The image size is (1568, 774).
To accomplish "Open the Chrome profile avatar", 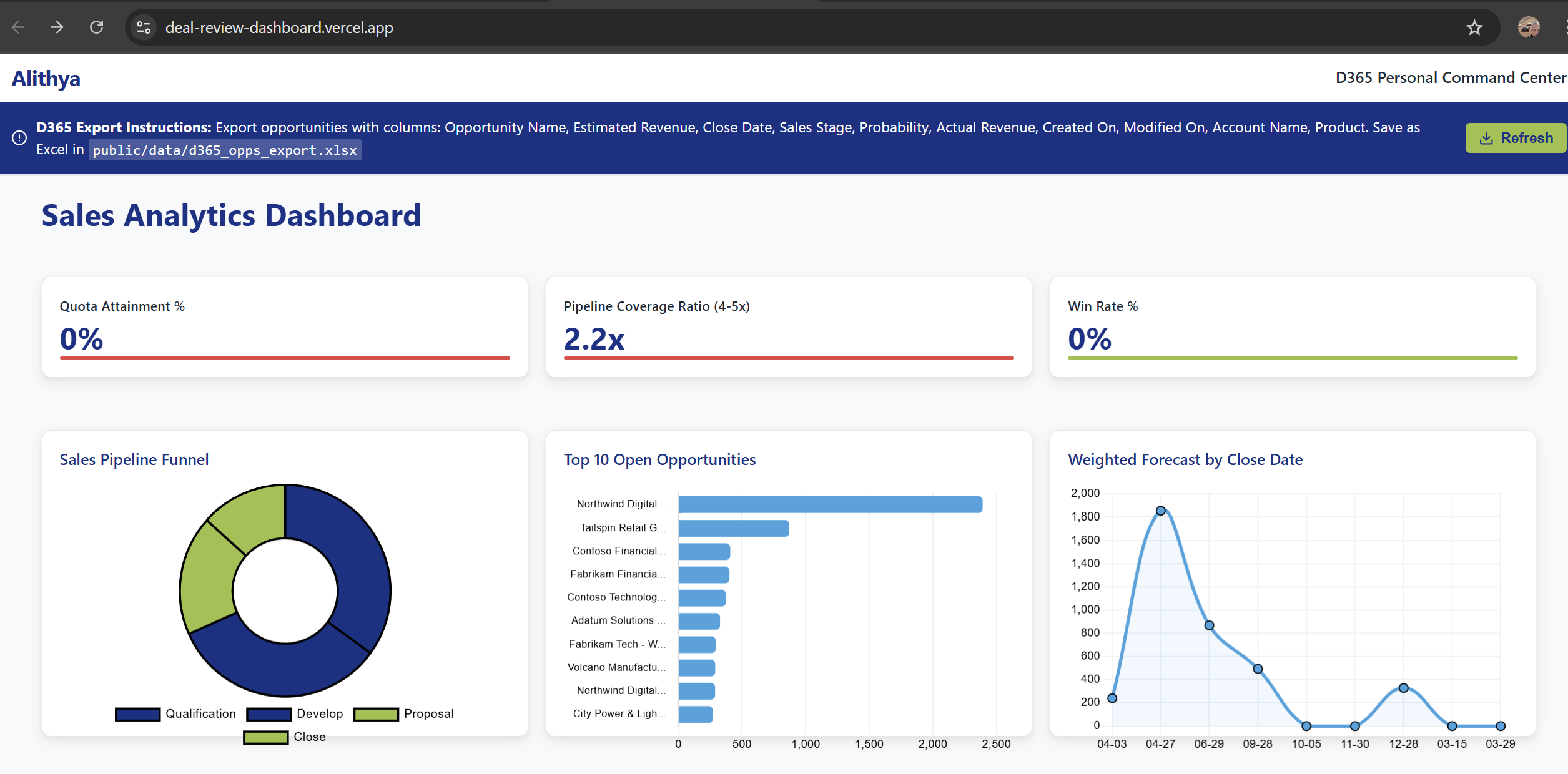I will coord(1528,27).
